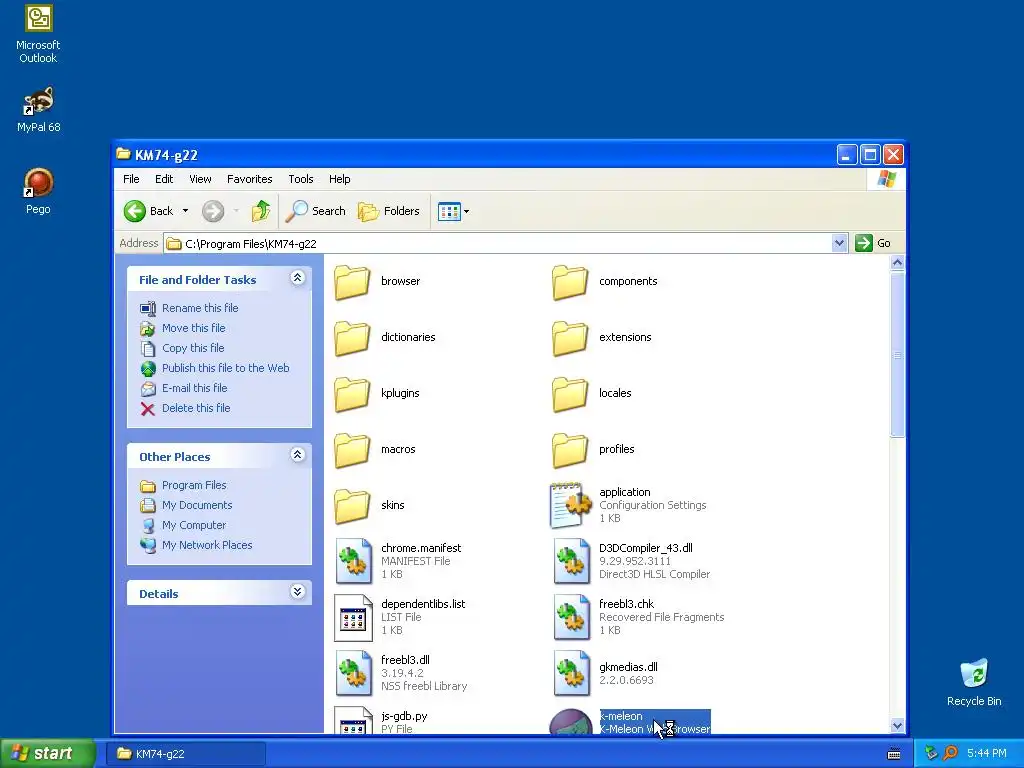Image resolution: width=1024 pixels, height=768 pixels.
Task: Open the Help menu
Action: pos(340,179)
